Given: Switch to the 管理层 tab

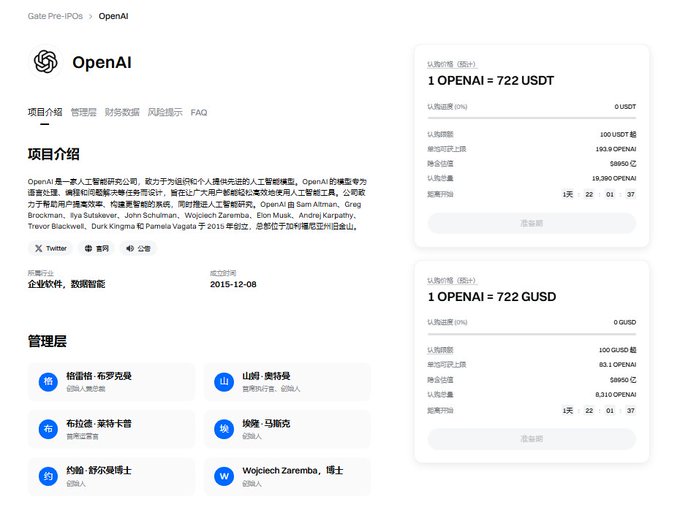Looking at the screenshot, I should pyautogui.click(x=84, y=112).
